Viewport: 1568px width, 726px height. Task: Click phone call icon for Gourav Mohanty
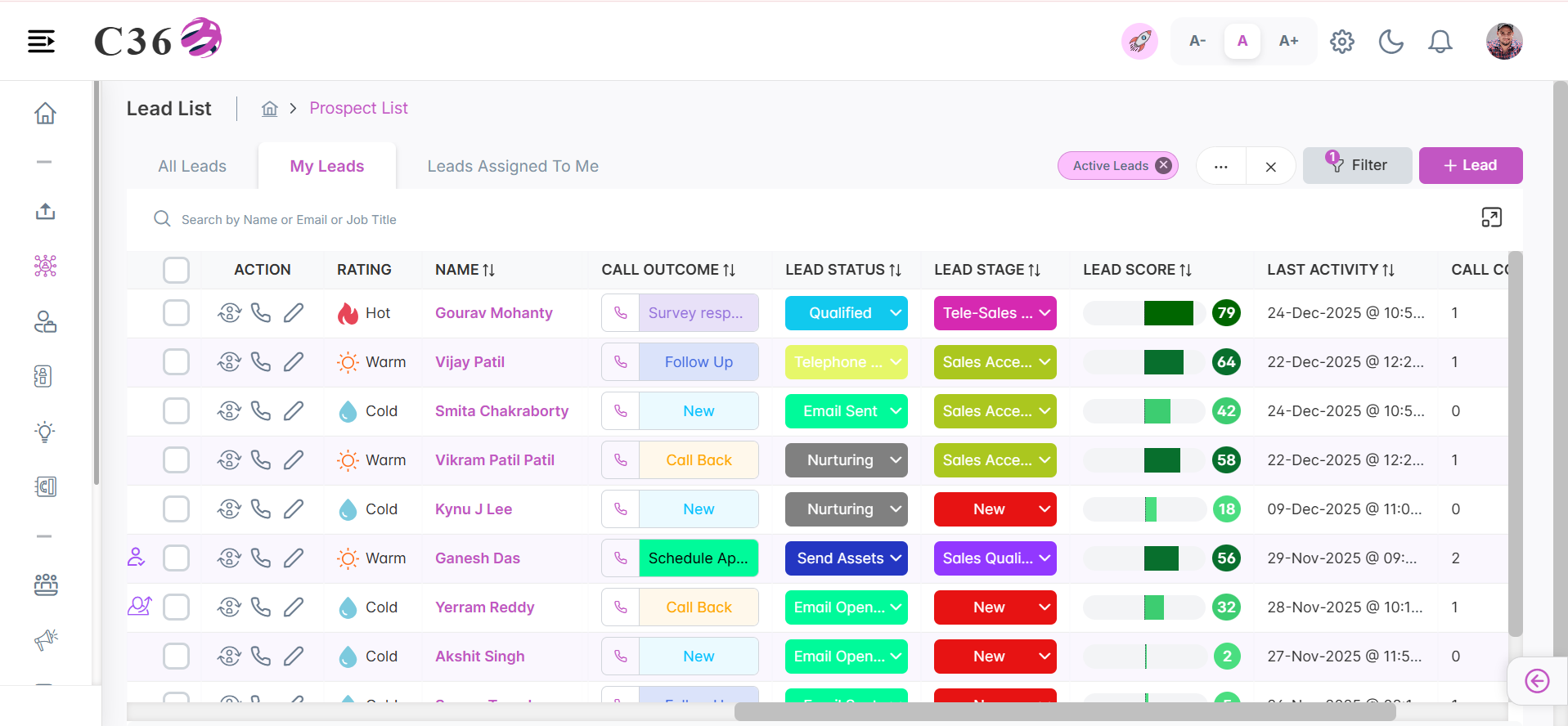(261, 313)
